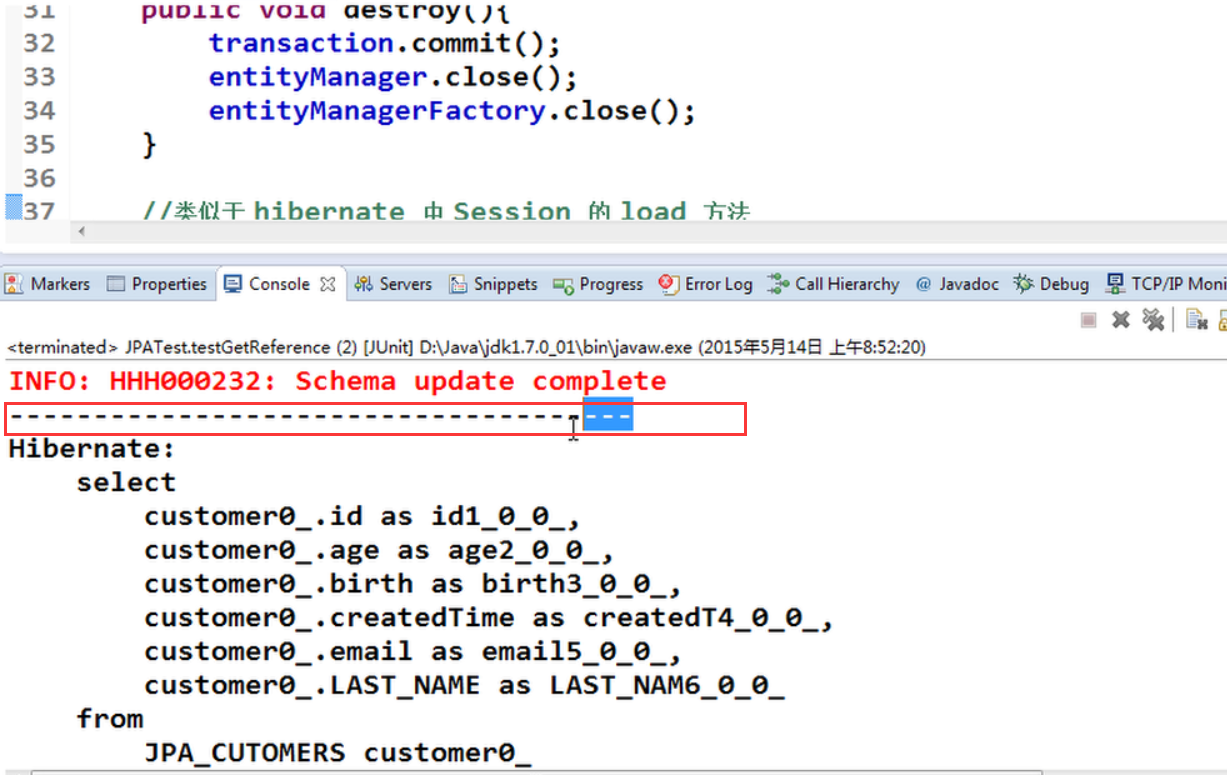Click line number 34 in the gutter
The height and width of the screenshot is (775, 1227).
point(39,110)
